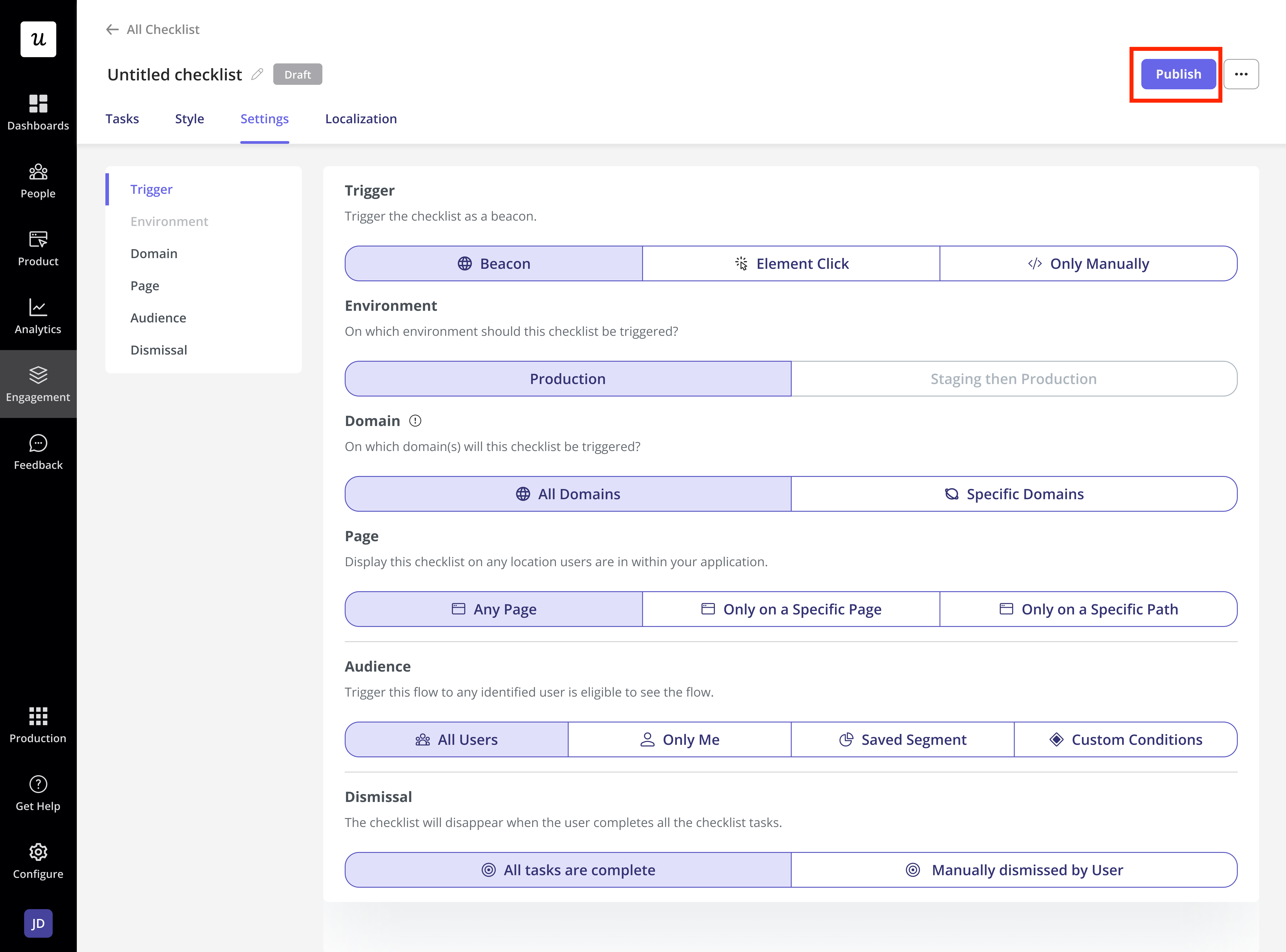Switch to the Tasks tab
1286x952 pixels.
point(122,119)
